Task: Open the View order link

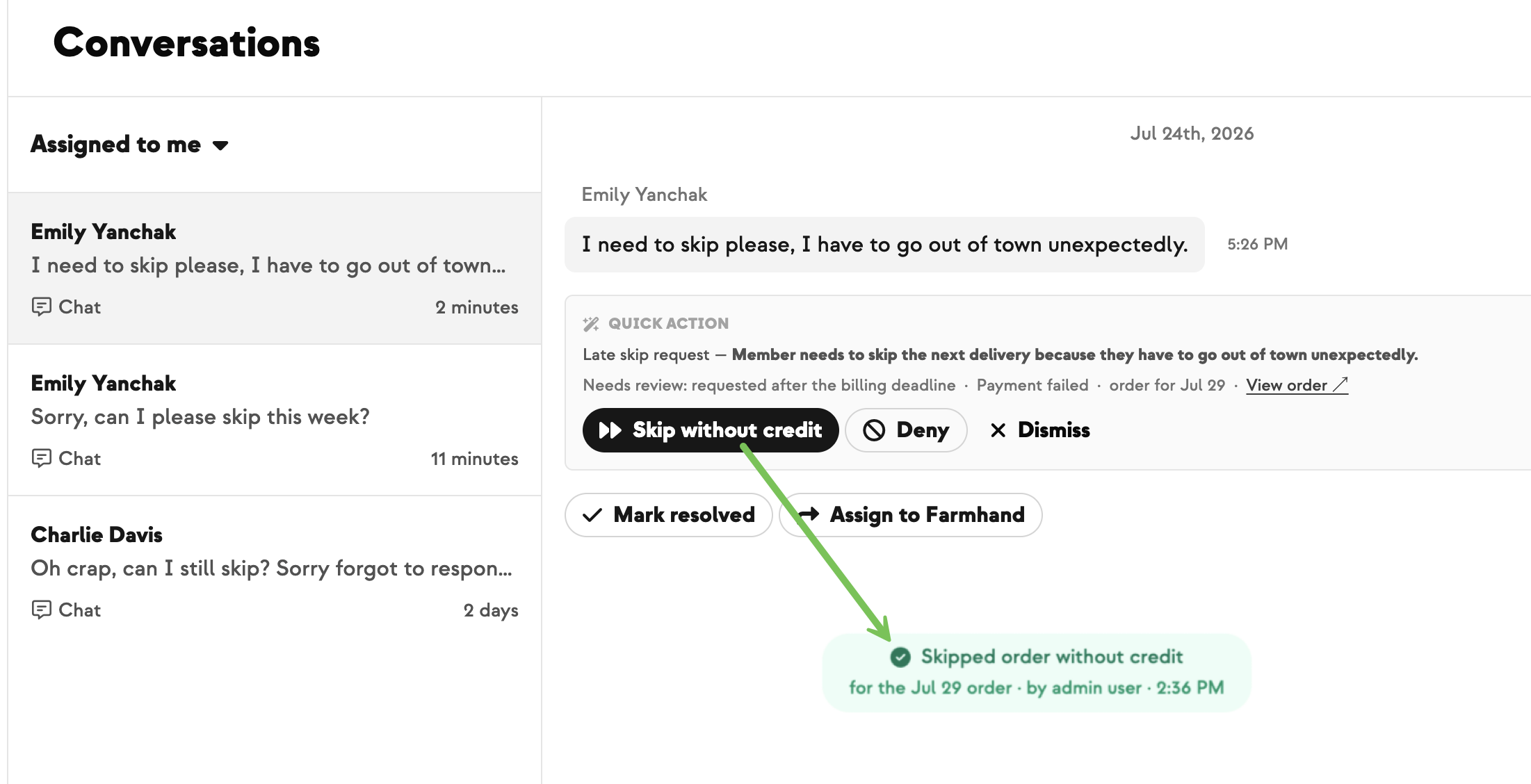Action: coord(1297,385)
